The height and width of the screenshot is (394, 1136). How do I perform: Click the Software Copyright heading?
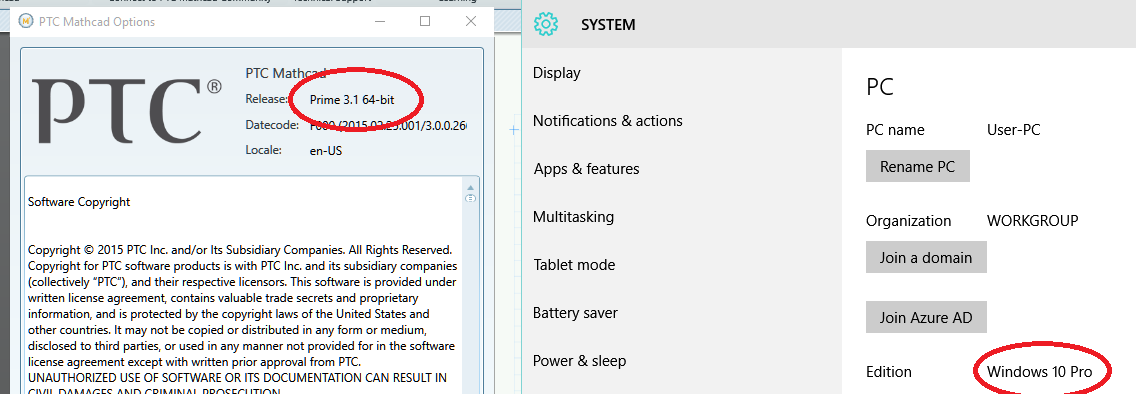79,202
